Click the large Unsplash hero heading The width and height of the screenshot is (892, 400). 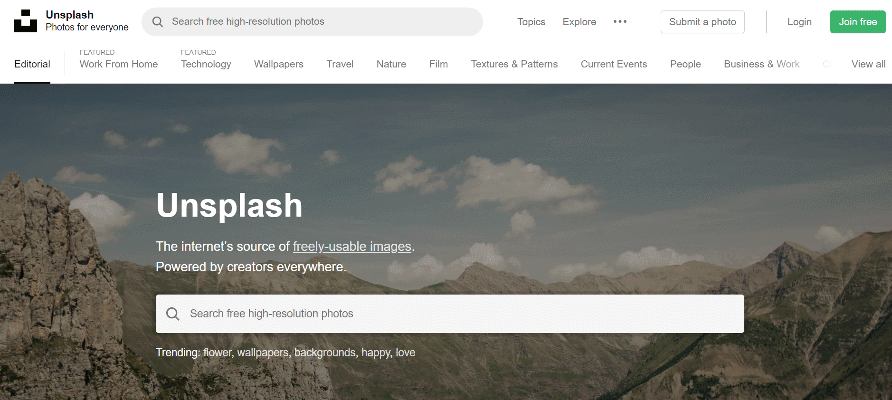pos(229,205)
